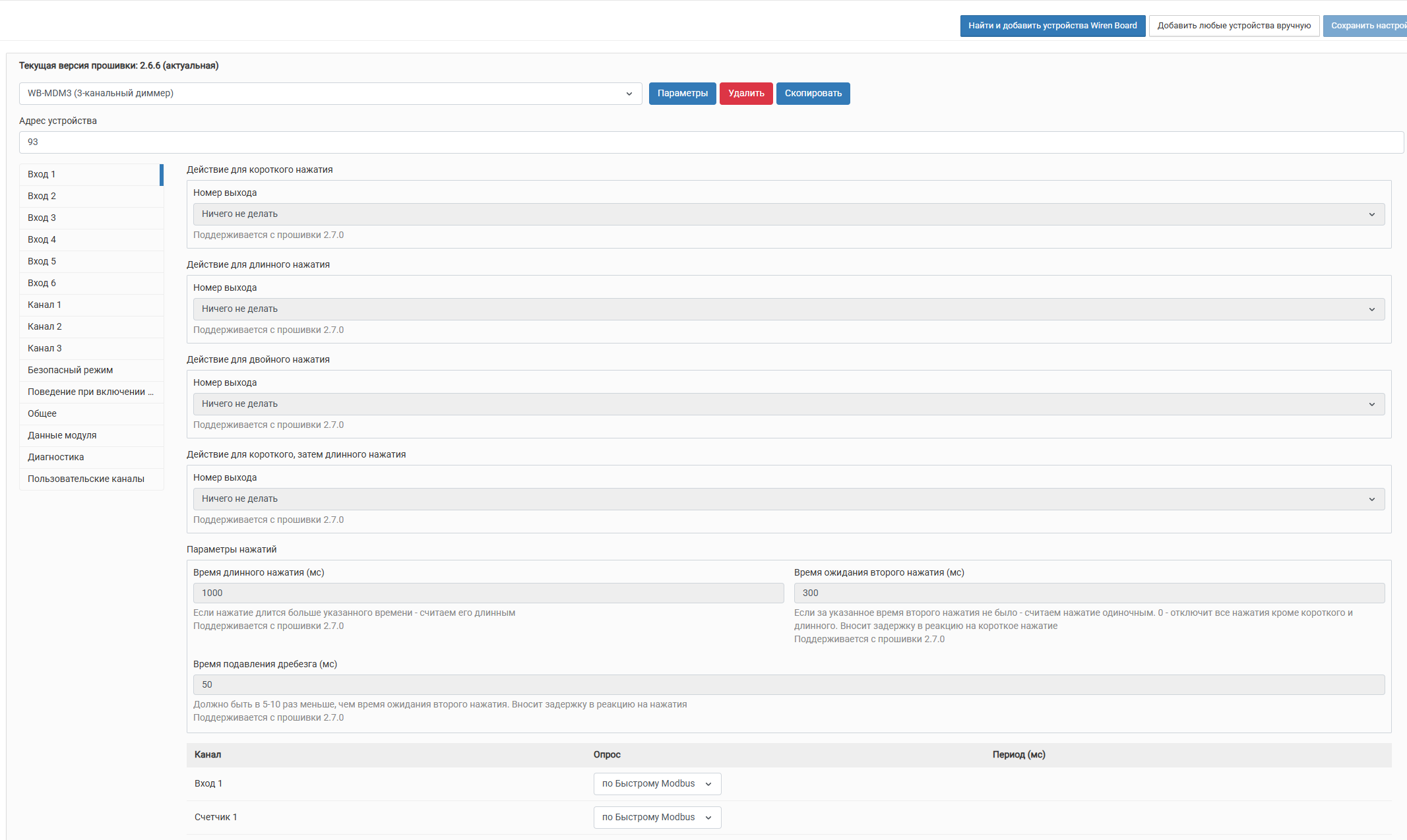Viewport: 1407px width, 840px height.
Task: Click the debounce time input field
Action: 788,685
